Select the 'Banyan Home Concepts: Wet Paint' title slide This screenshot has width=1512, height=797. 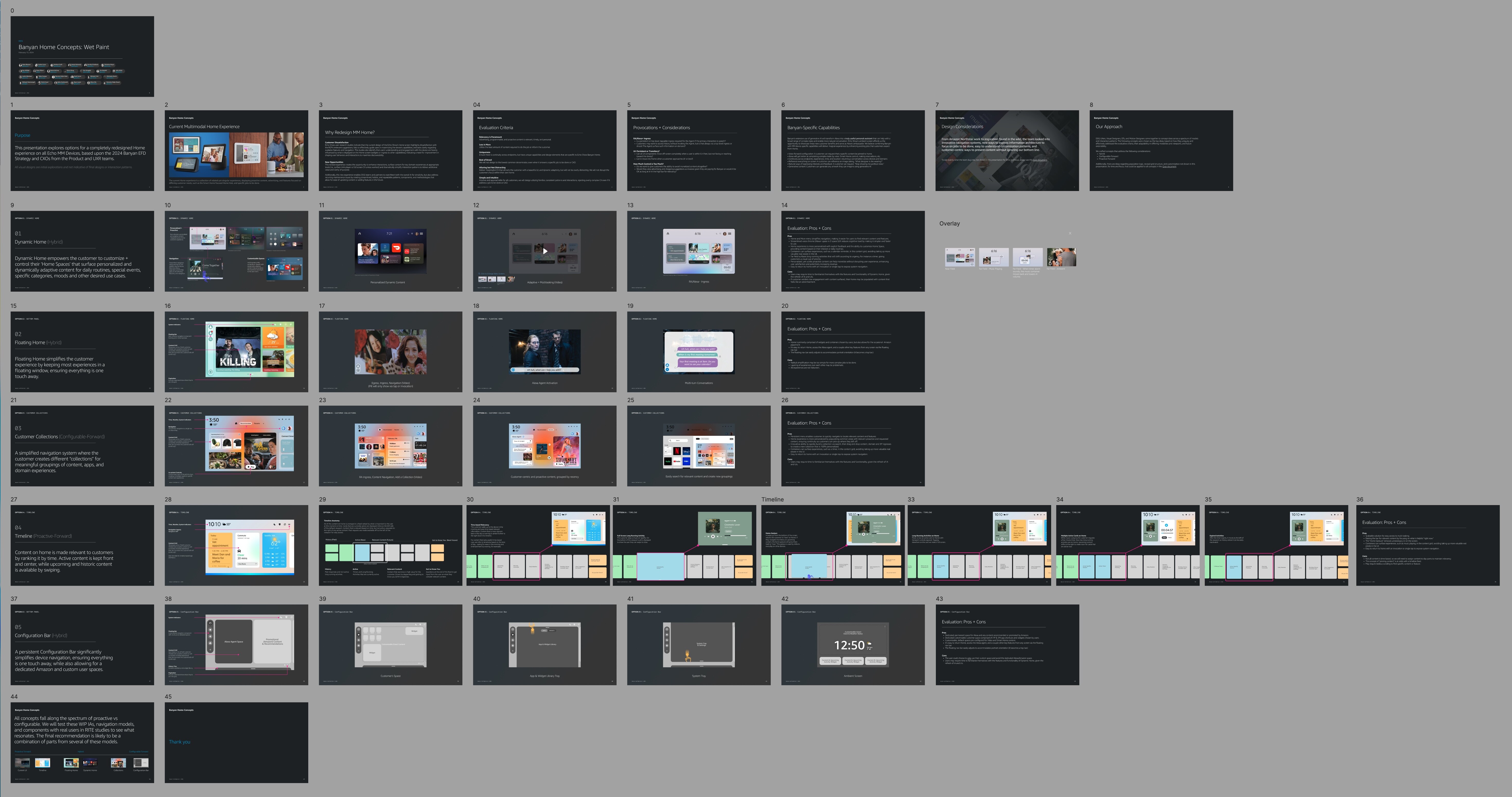click(82, 56)
